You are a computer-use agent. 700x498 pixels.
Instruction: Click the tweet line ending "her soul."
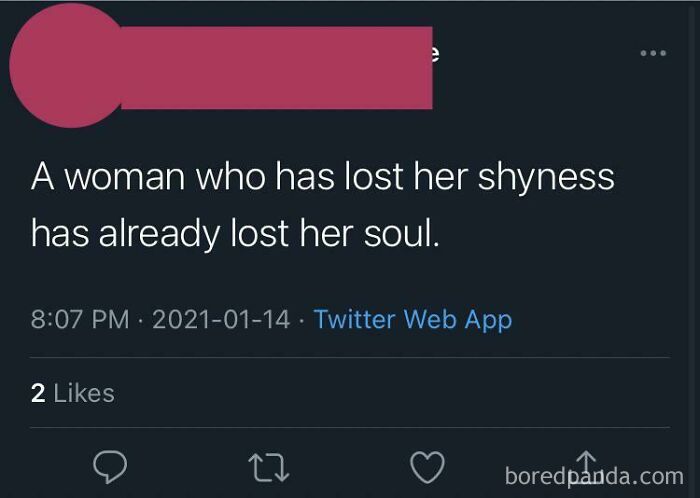[x=234, y=233]
